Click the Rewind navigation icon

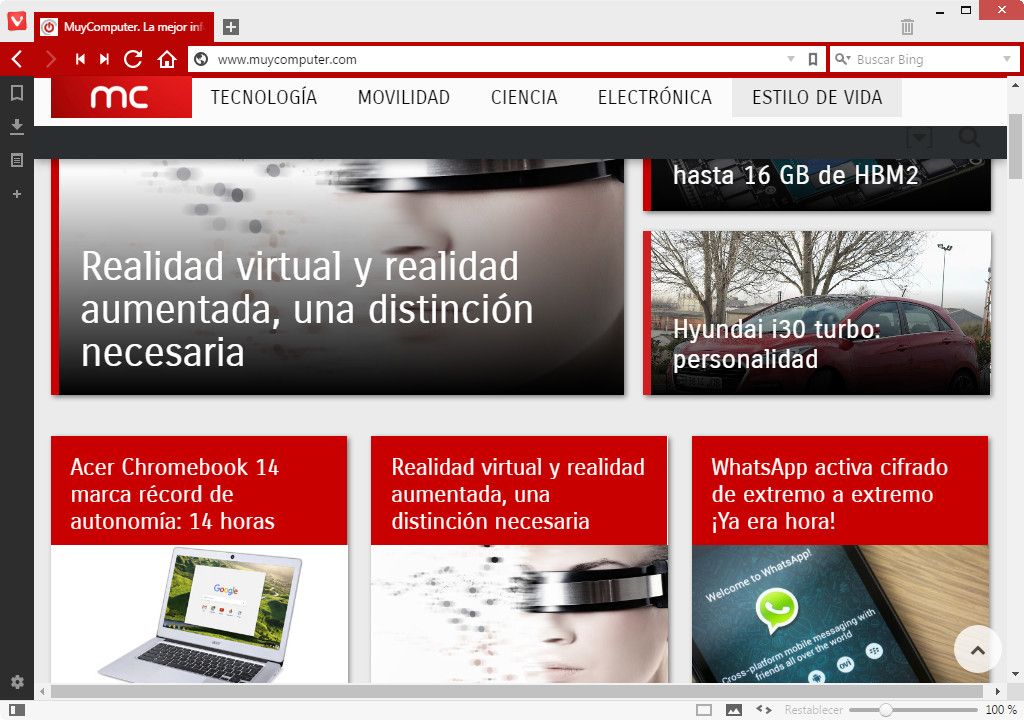tap(80, 59)
